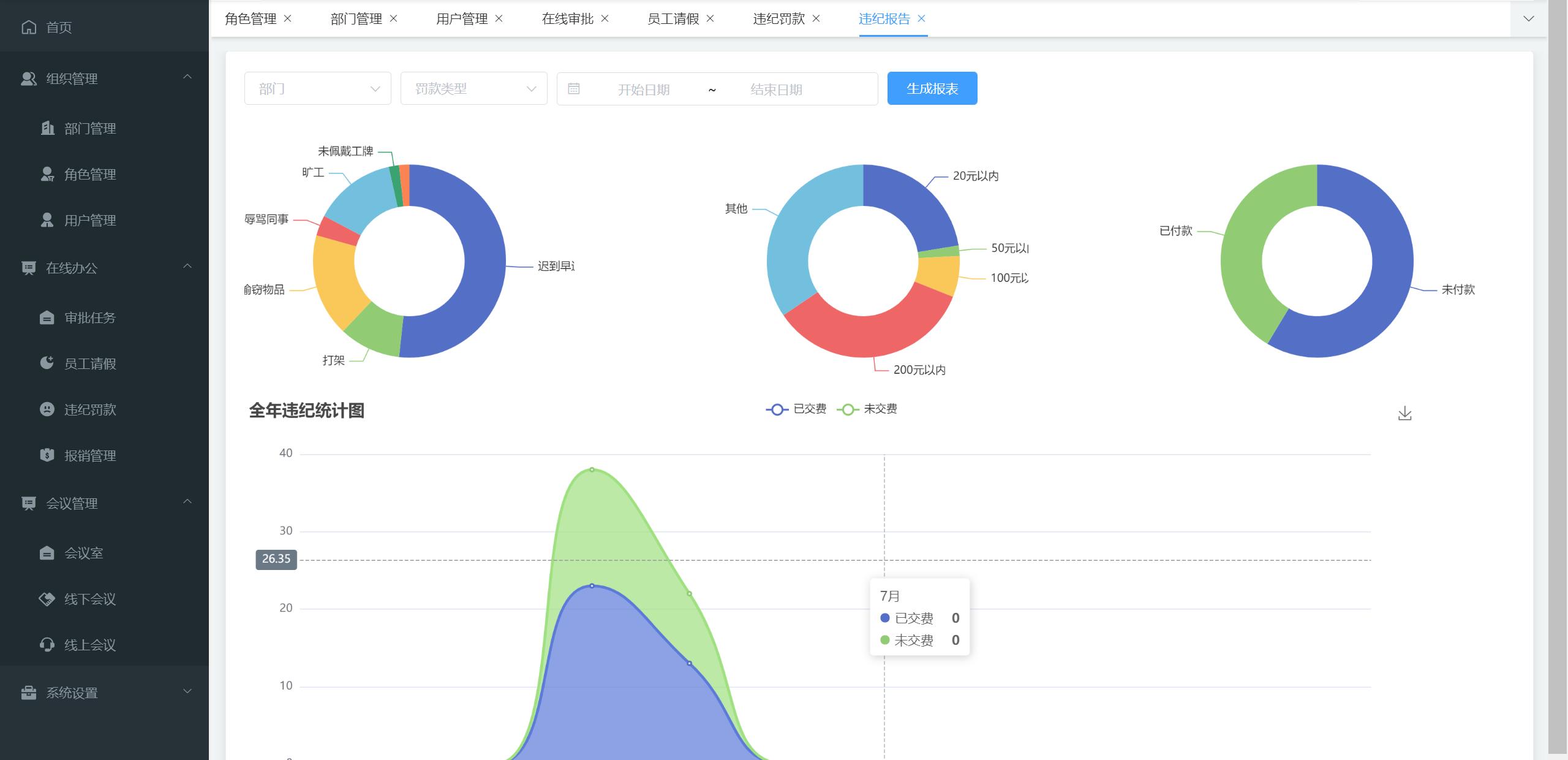Close the 违纪报告 tab
This screenshot has height=760, width=1568.
[x=921, y=19]
